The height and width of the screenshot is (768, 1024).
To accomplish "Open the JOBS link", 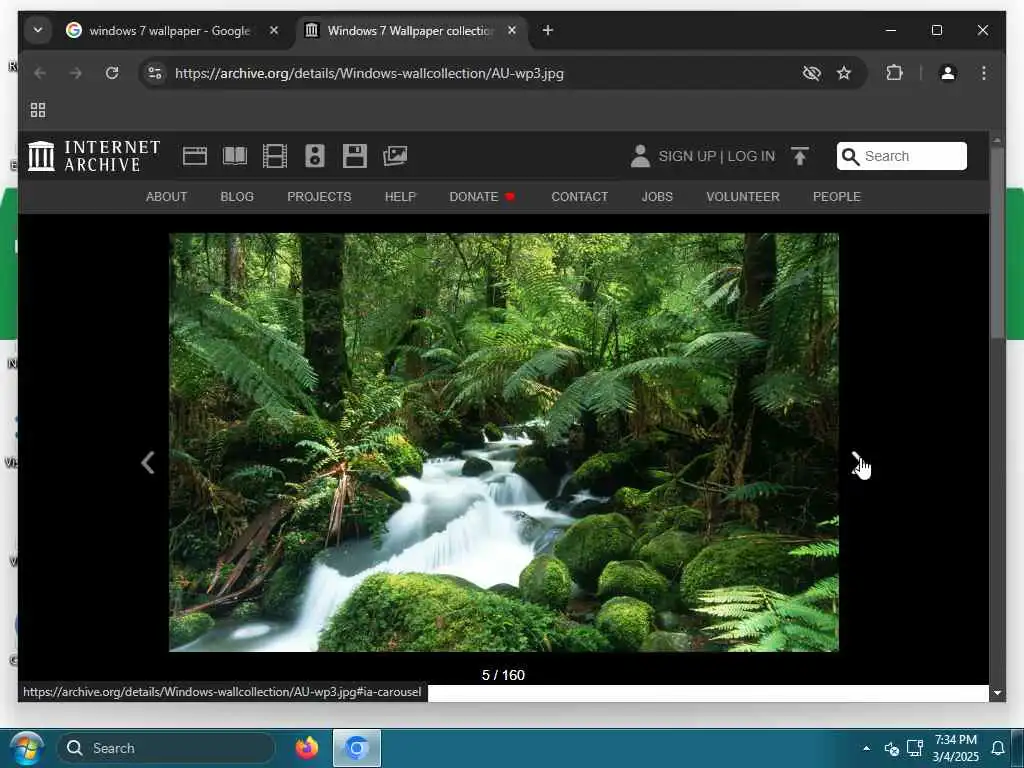I will (657, 197).
